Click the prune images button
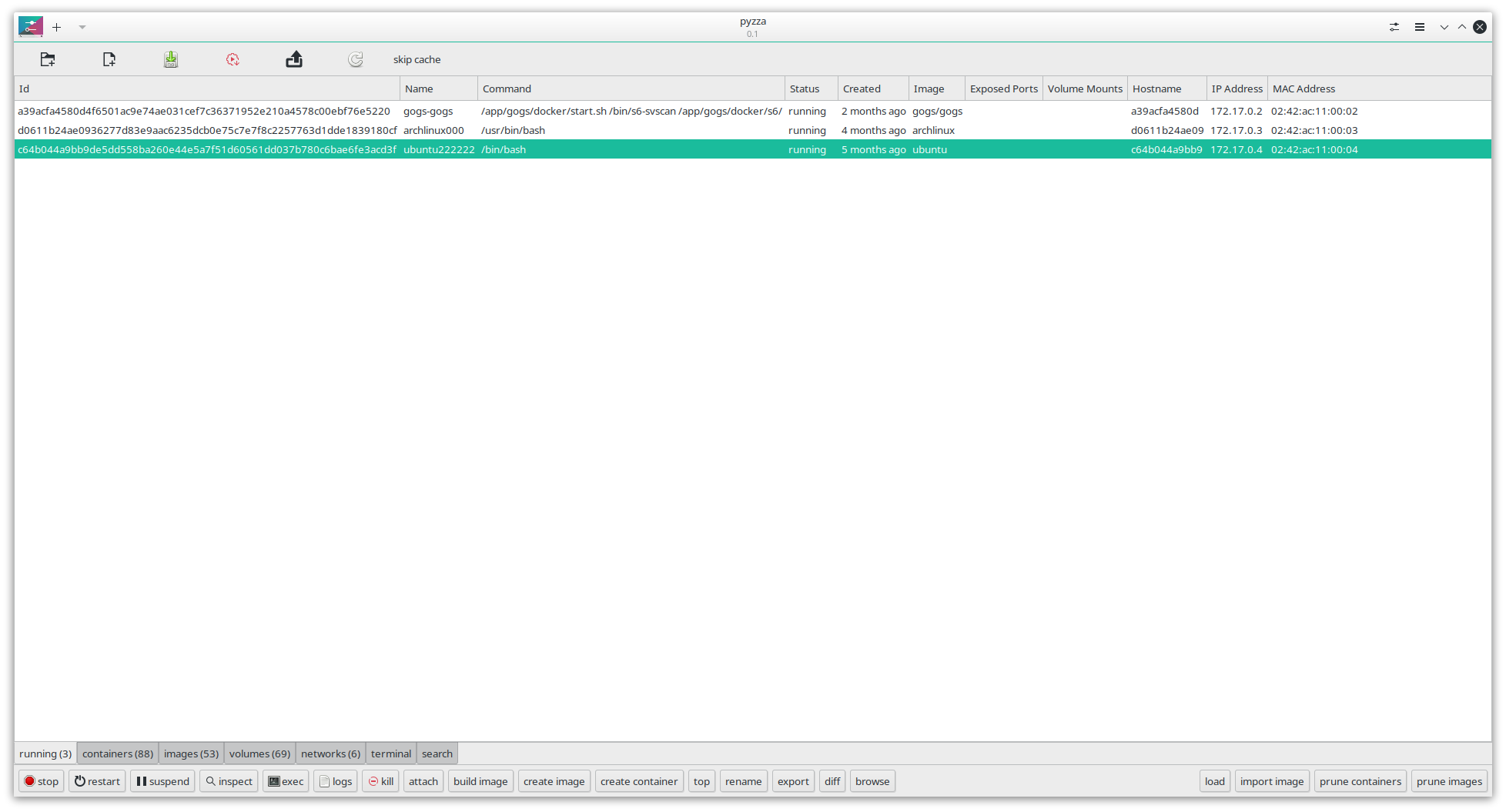The image size is (1506, 812). (x=1449, y=781)
